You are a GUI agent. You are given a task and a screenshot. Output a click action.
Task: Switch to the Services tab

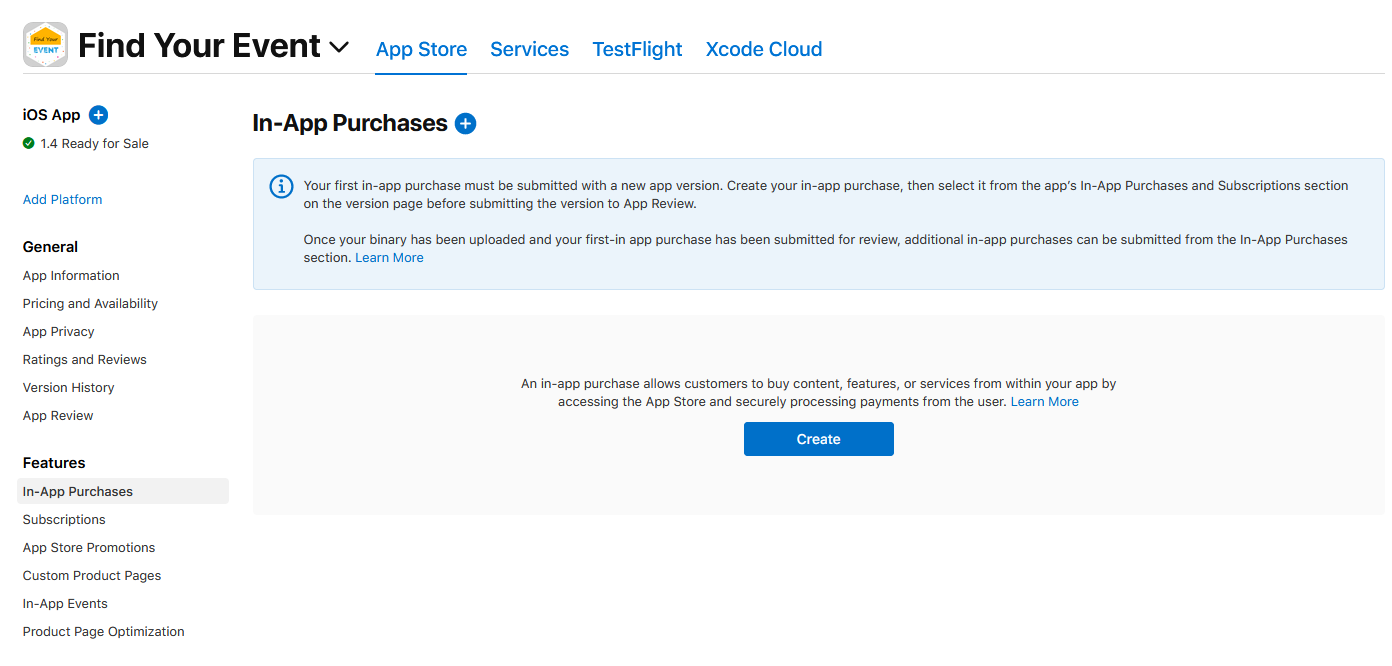pos(529,49)
